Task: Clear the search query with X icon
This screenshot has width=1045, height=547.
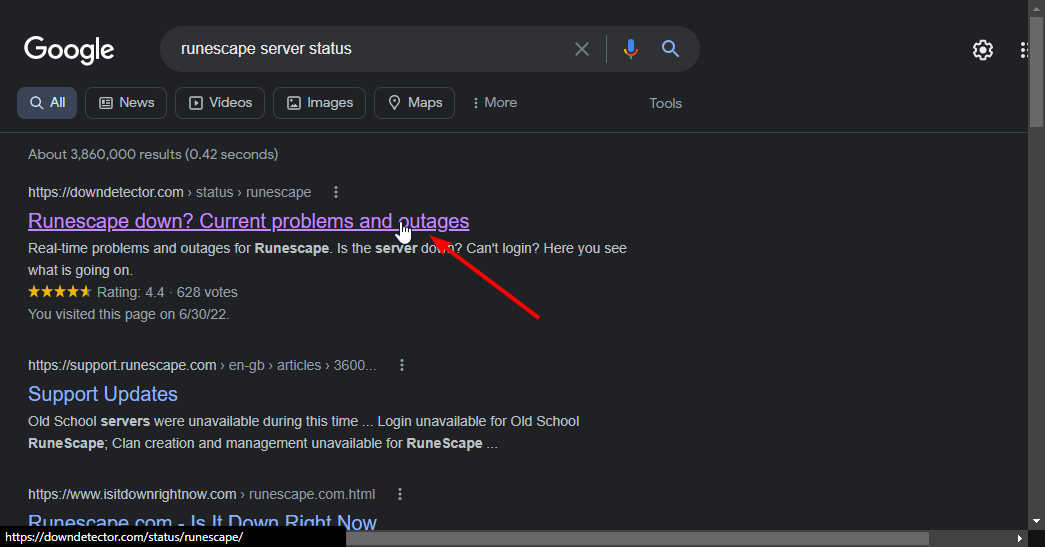Action: point(582,49)
